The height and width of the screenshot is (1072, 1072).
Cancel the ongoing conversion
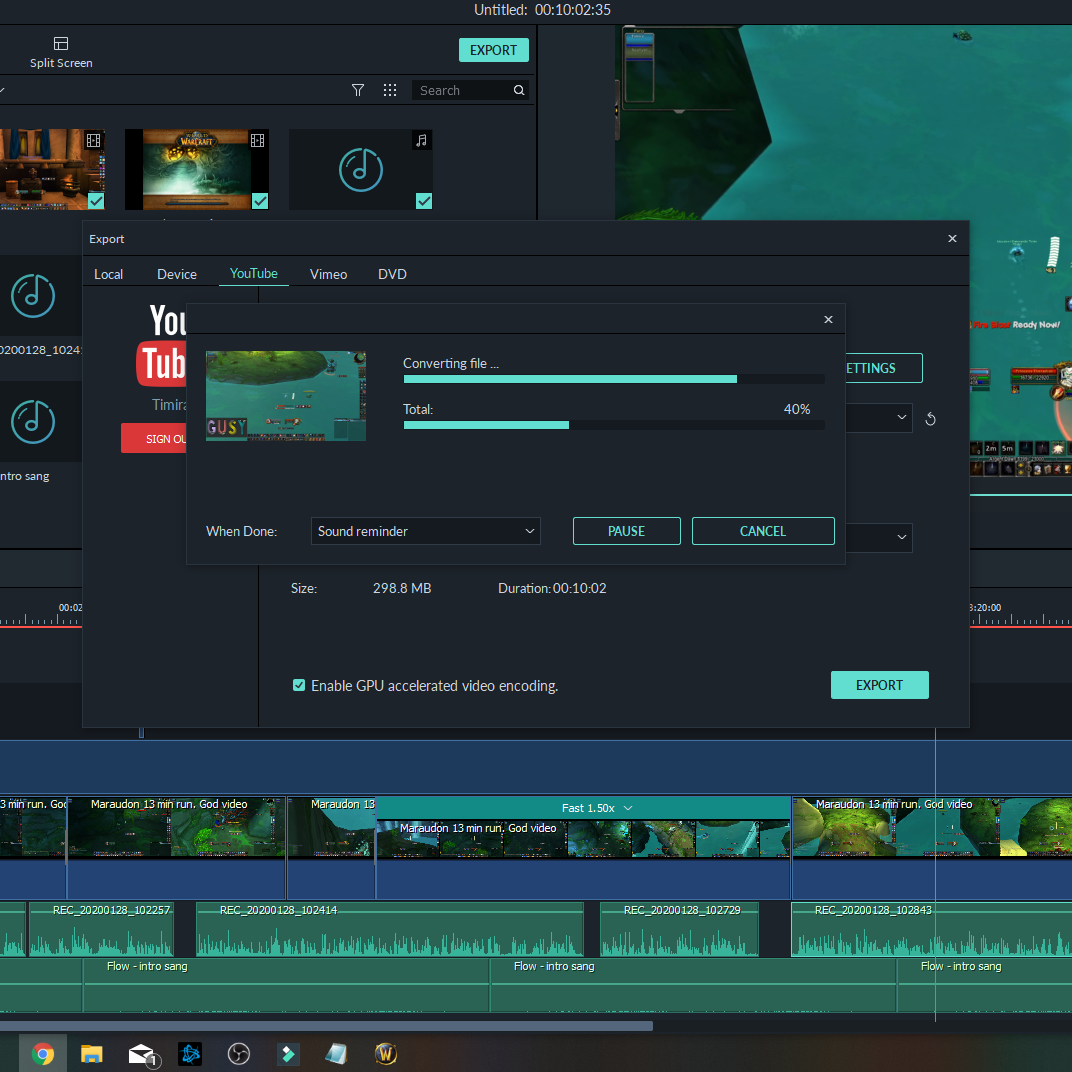tap(762, 531)
